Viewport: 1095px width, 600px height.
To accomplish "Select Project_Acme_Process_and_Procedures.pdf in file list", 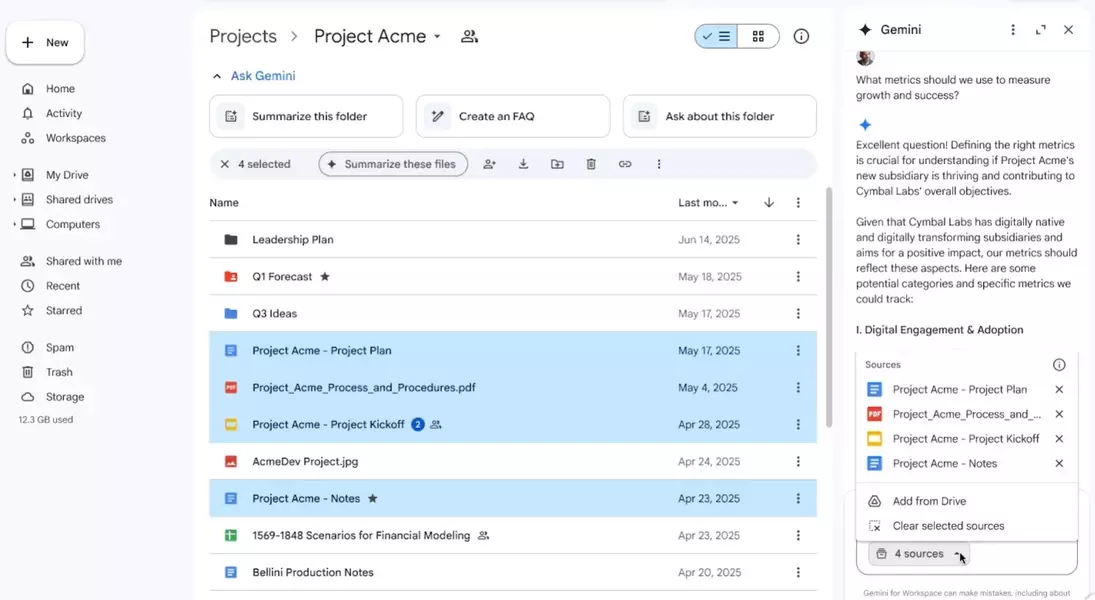I will click(513, 388).
